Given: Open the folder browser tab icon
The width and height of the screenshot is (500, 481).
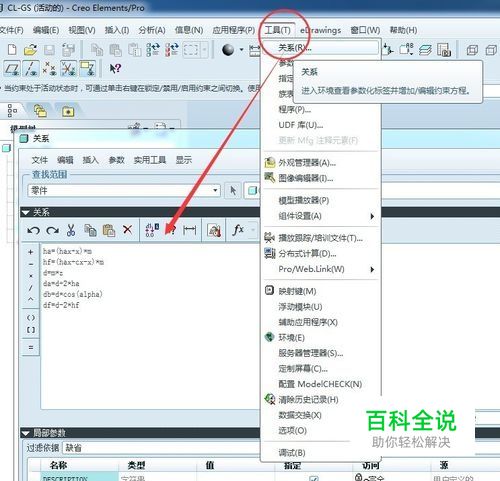Looking at the screenshot, I should coord(40,111).
